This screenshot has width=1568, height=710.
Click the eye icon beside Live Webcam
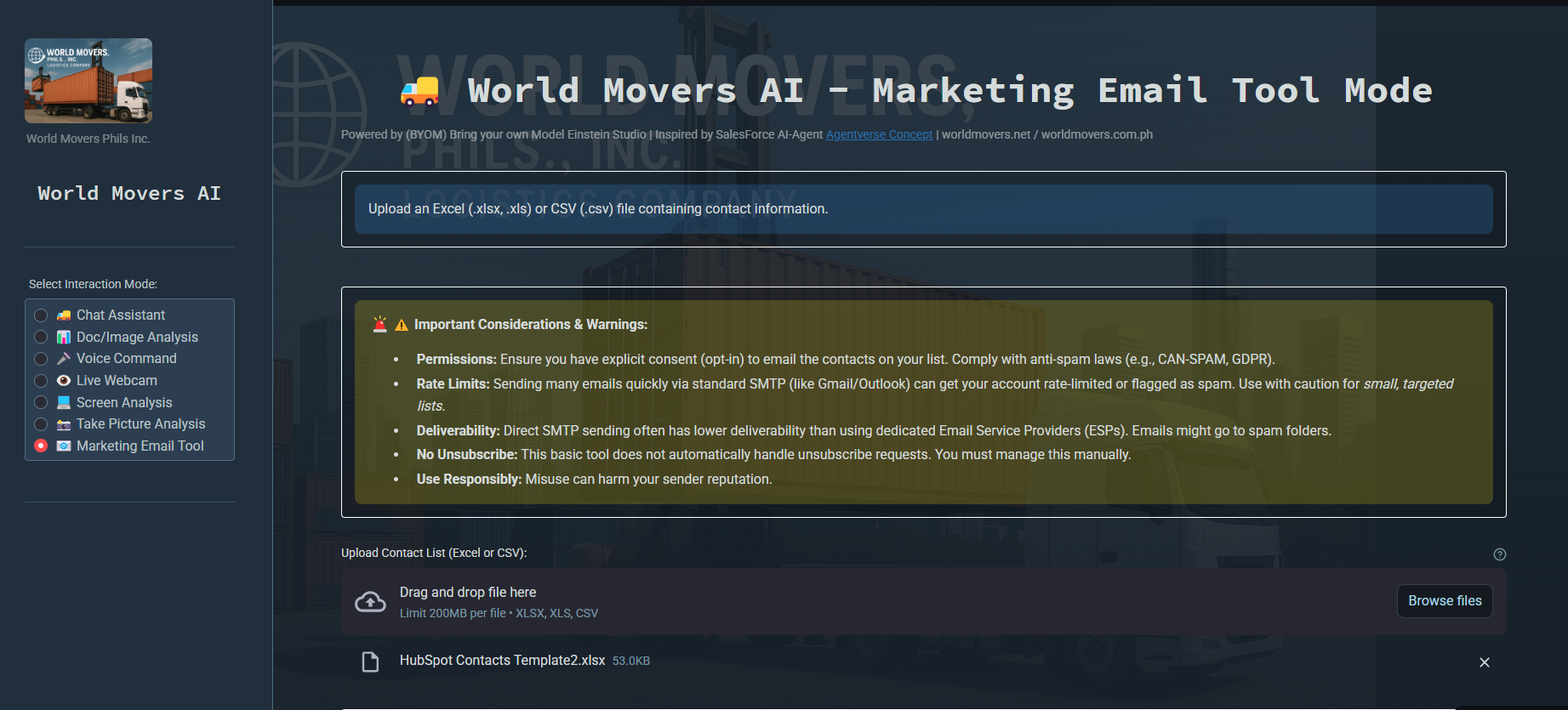(64, 381)
